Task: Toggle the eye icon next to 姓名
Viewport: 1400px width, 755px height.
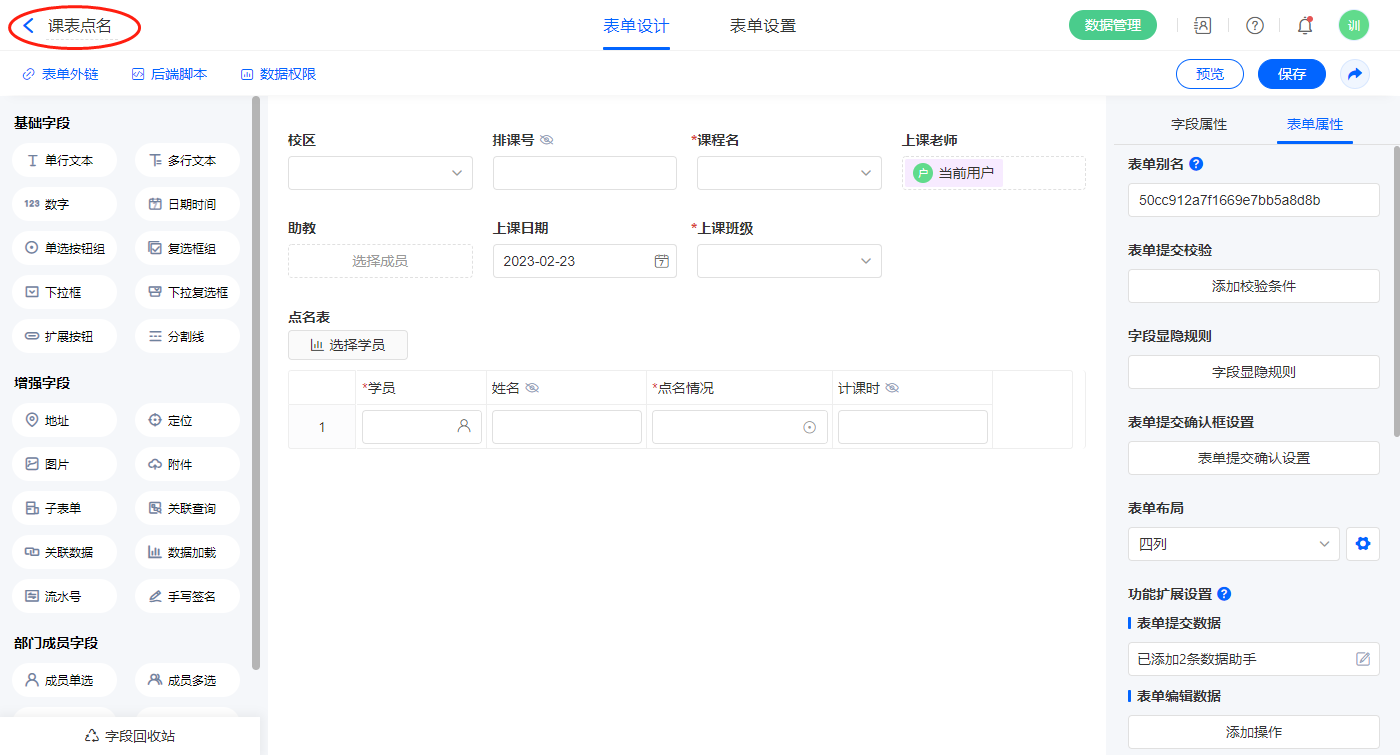Action: [x=532, y=388]
